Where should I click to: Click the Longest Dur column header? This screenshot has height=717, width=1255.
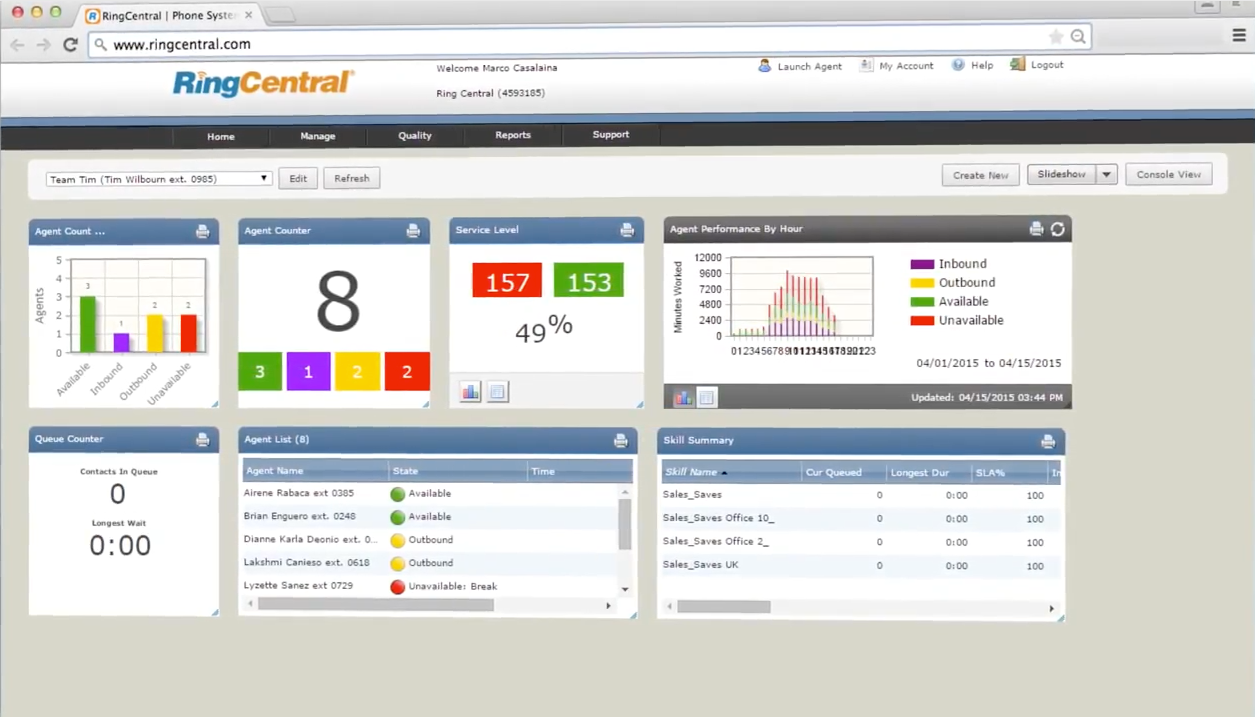[927, 472]
